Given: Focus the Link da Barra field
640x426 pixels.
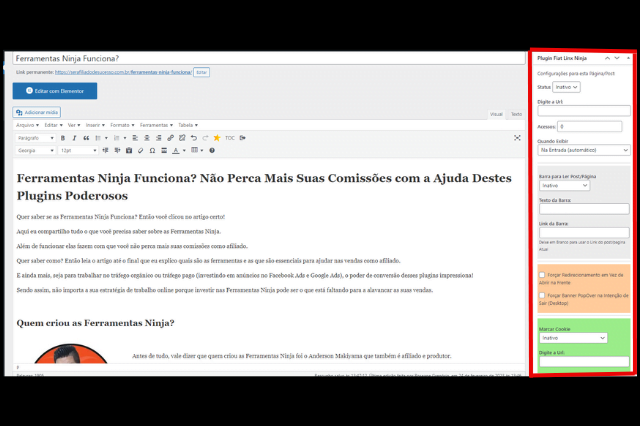Looking at the screenshot, I should tap(584, 233).
